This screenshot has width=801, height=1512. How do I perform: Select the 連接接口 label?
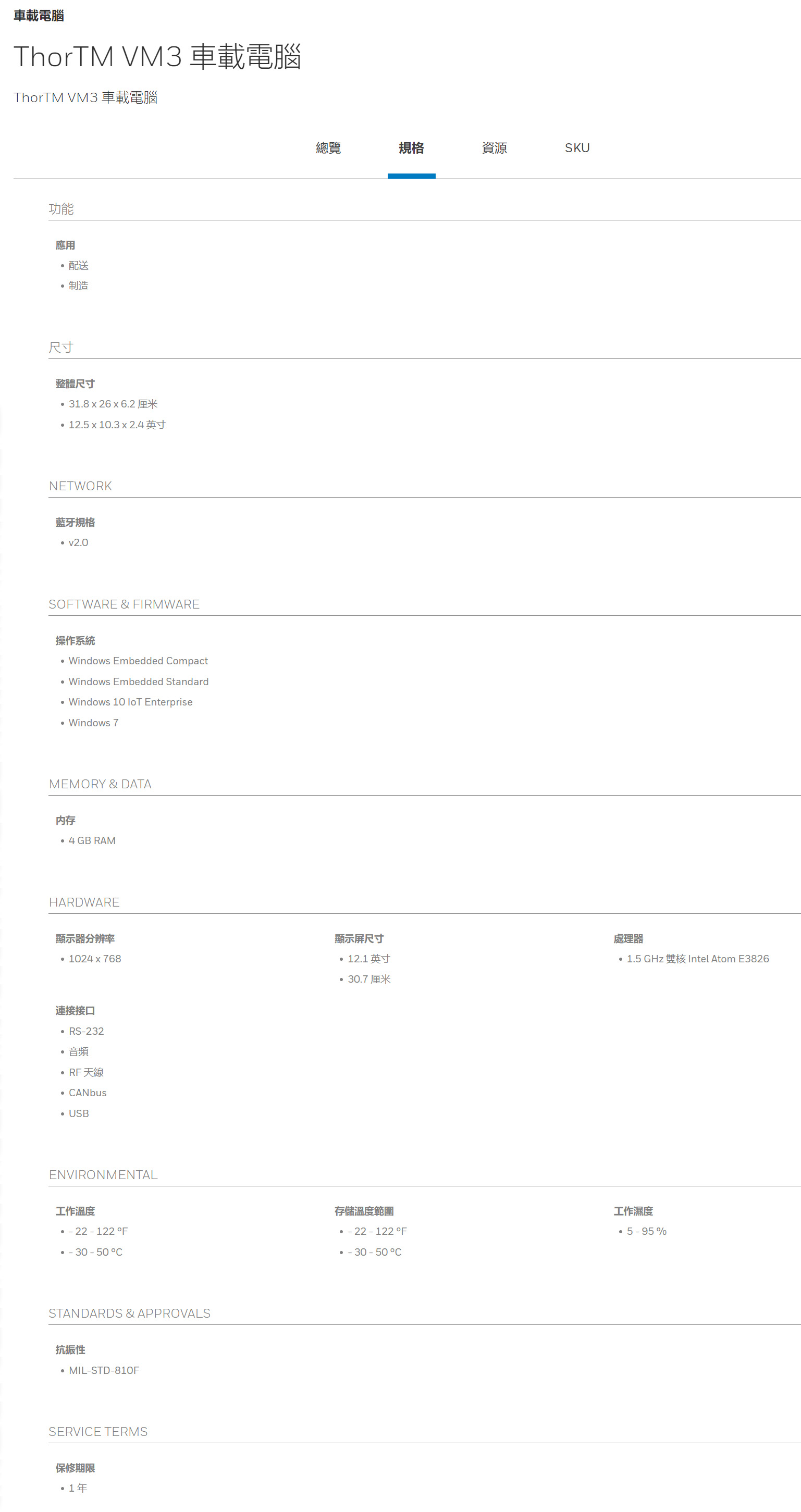[75, 1011]
